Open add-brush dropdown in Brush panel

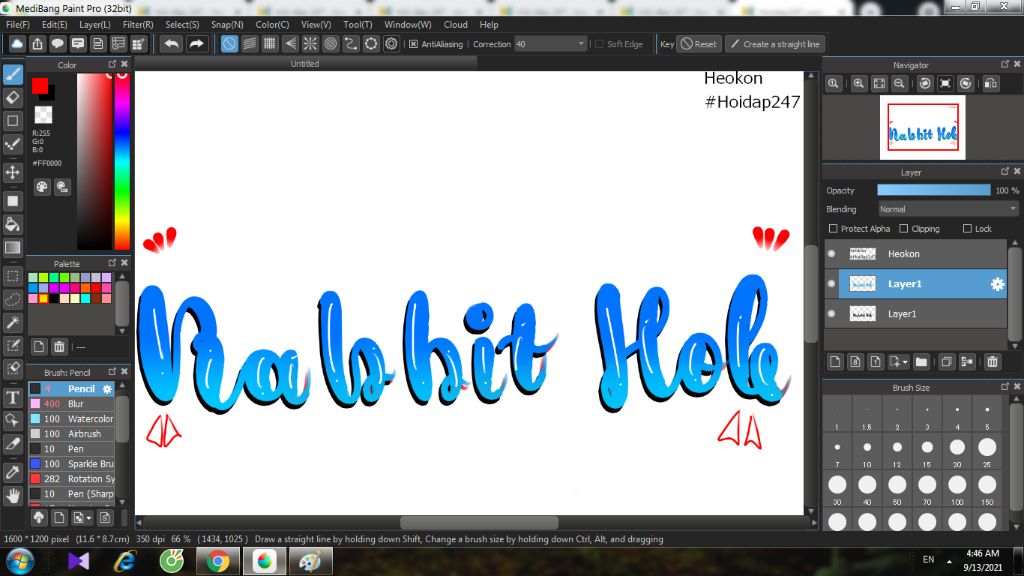click(89, 518)
